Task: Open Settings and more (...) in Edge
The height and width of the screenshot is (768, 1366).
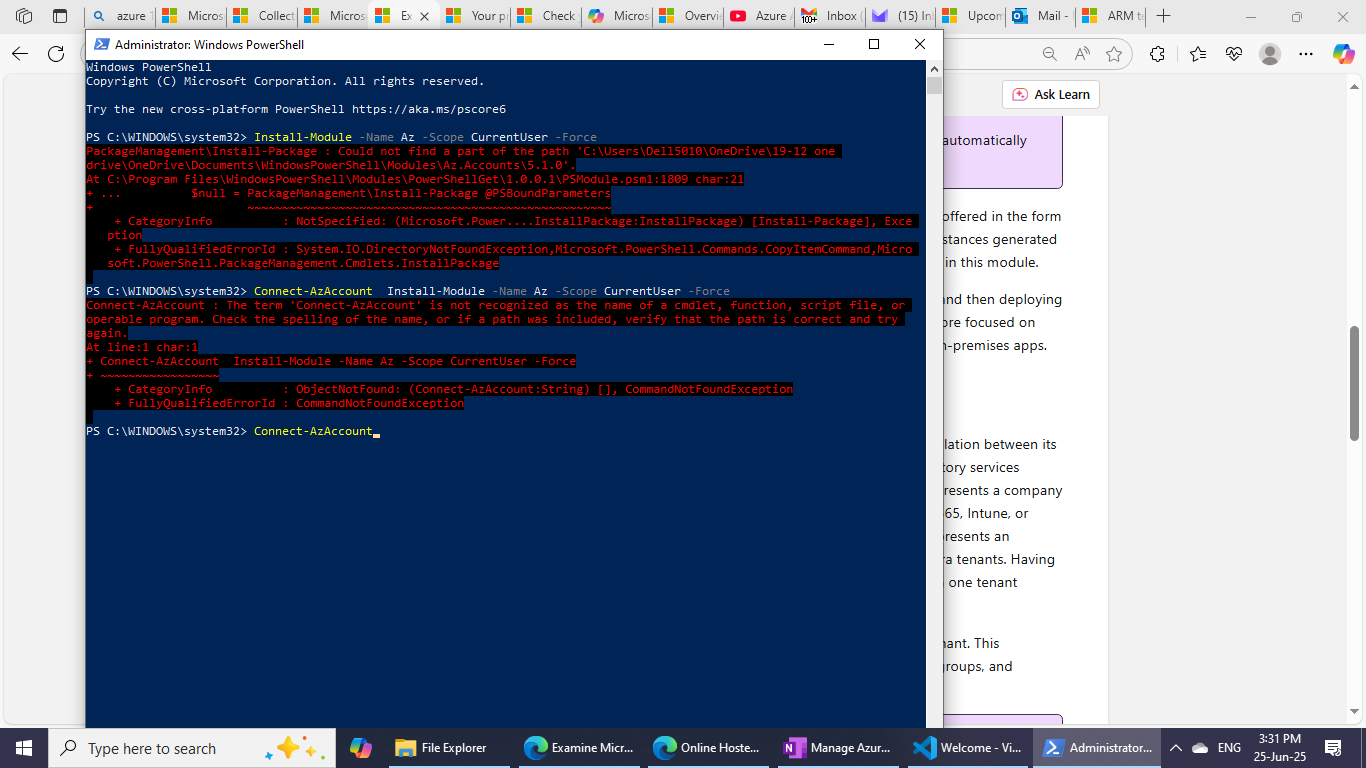Action: pyautogui.click(x=1306, y=55)
